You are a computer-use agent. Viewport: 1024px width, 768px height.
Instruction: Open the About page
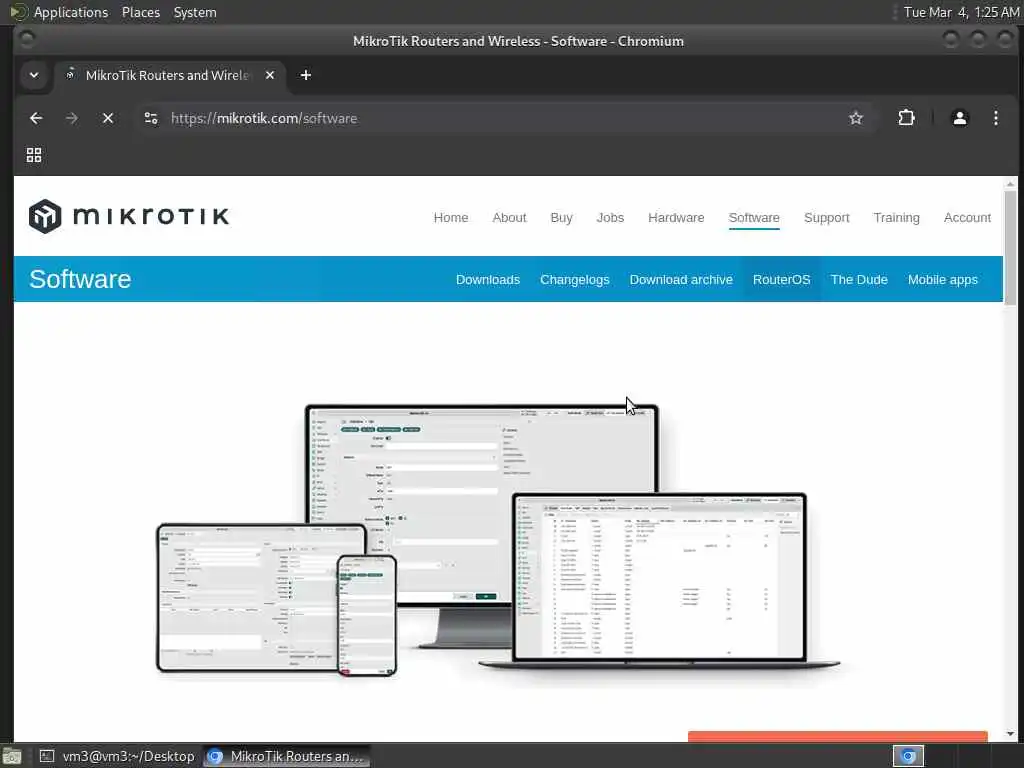[509, 217]
